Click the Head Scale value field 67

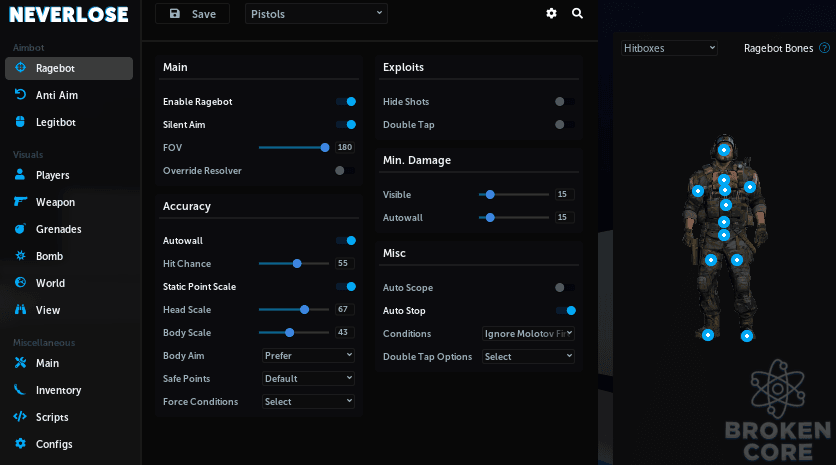point(345,309)
